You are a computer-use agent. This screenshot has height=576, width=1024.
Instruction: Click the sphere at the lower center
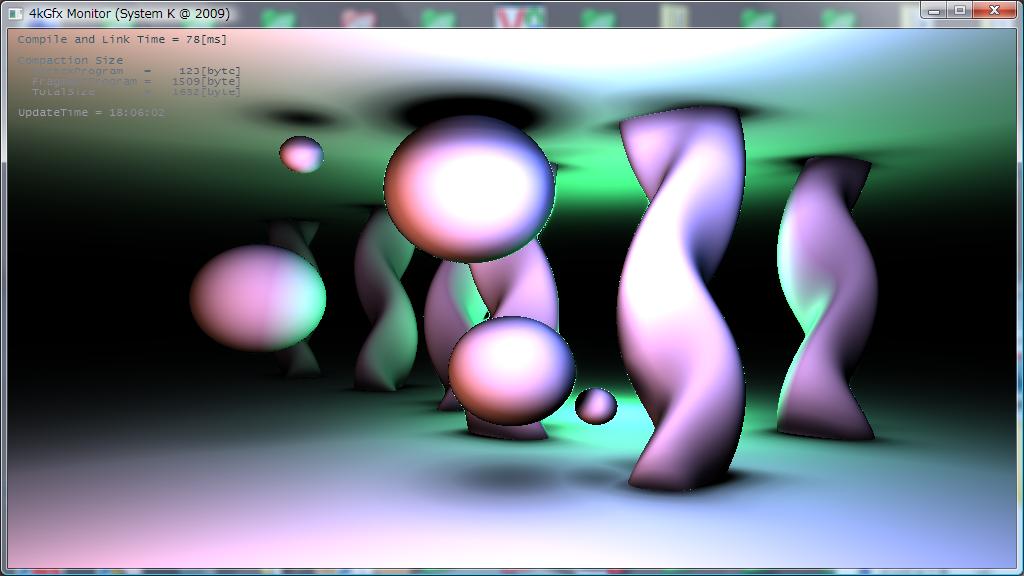(511, 370)
